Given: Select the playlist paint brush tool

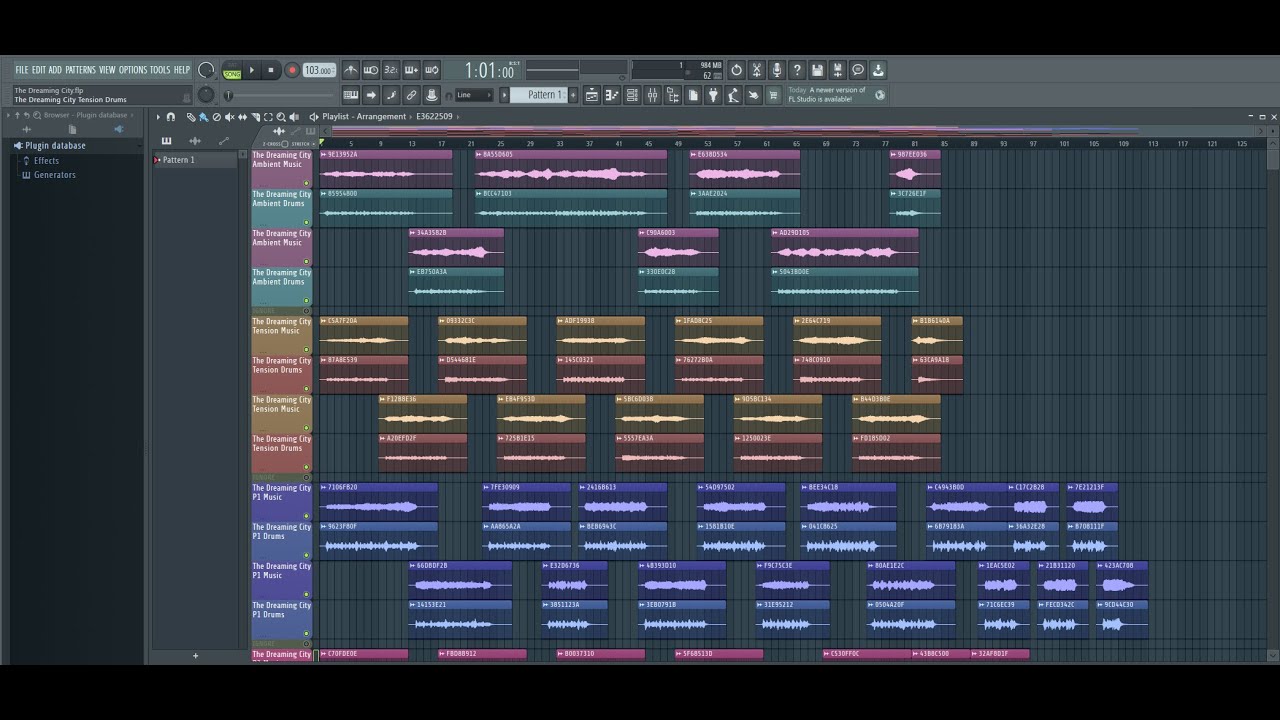Looking at the screenshot, I should (x=203, y=117).
